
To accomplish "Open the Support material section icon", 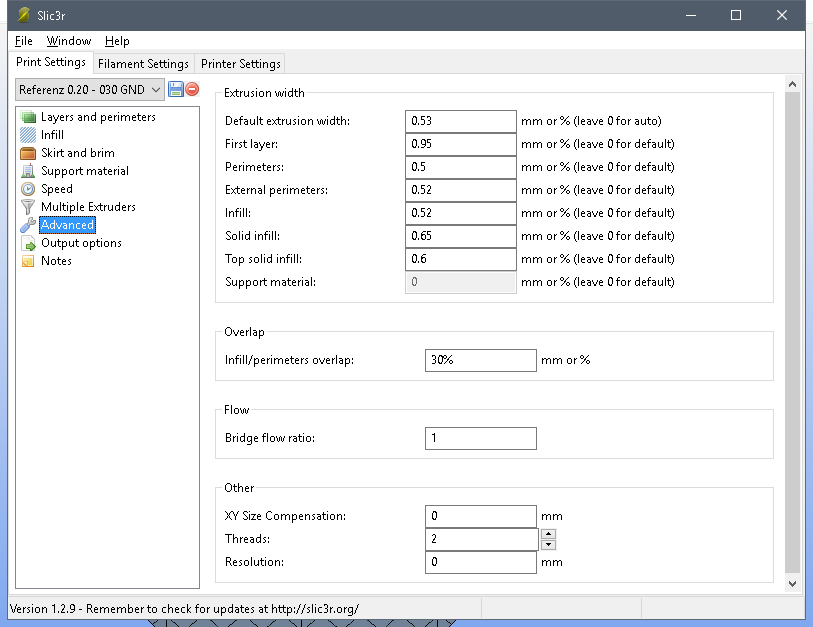I will click(x=28, y=171).
